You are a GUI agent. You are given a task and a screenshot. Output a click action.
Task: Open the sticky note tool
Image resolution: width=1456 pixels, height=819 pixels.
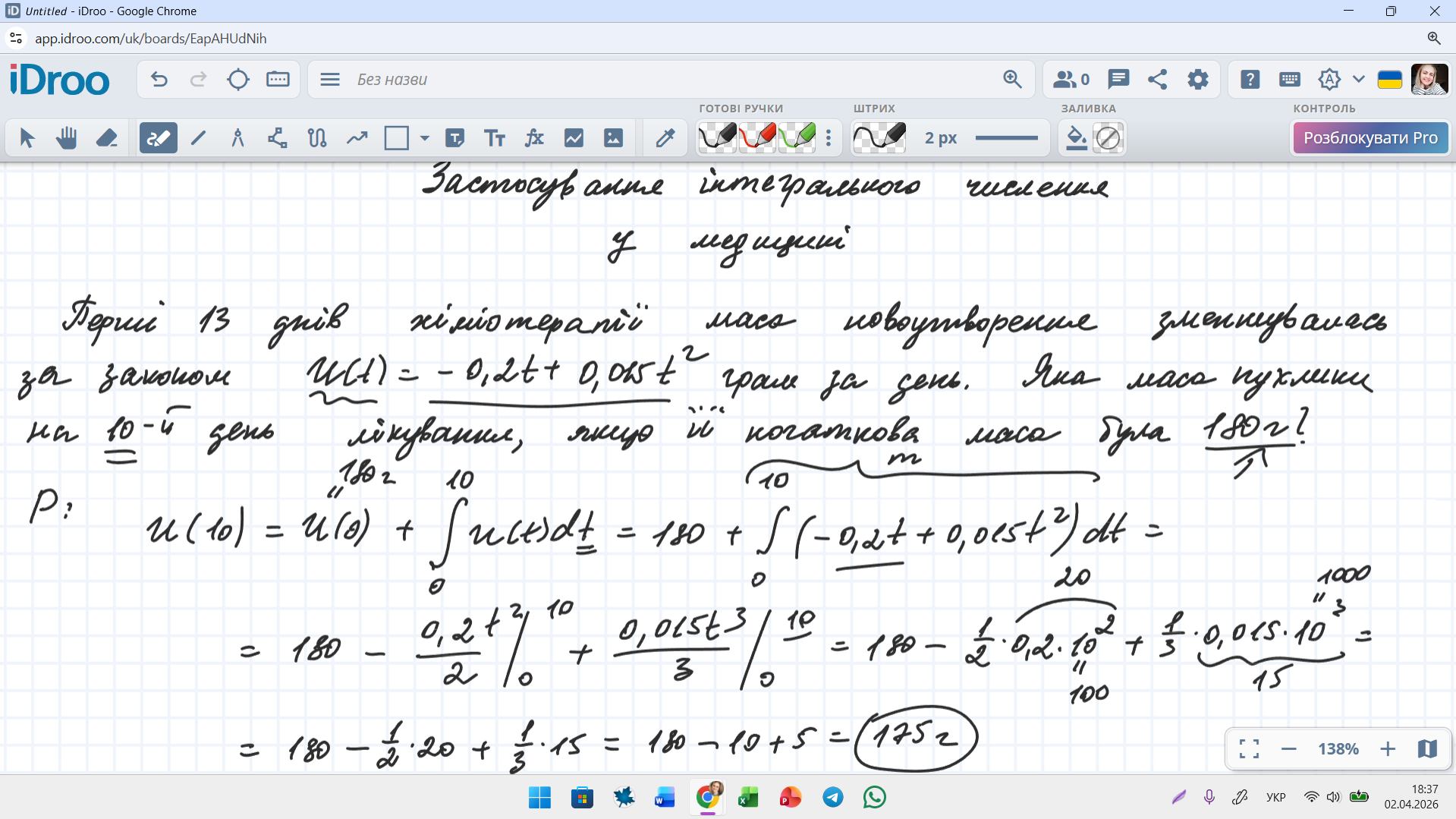pos(455,138)
